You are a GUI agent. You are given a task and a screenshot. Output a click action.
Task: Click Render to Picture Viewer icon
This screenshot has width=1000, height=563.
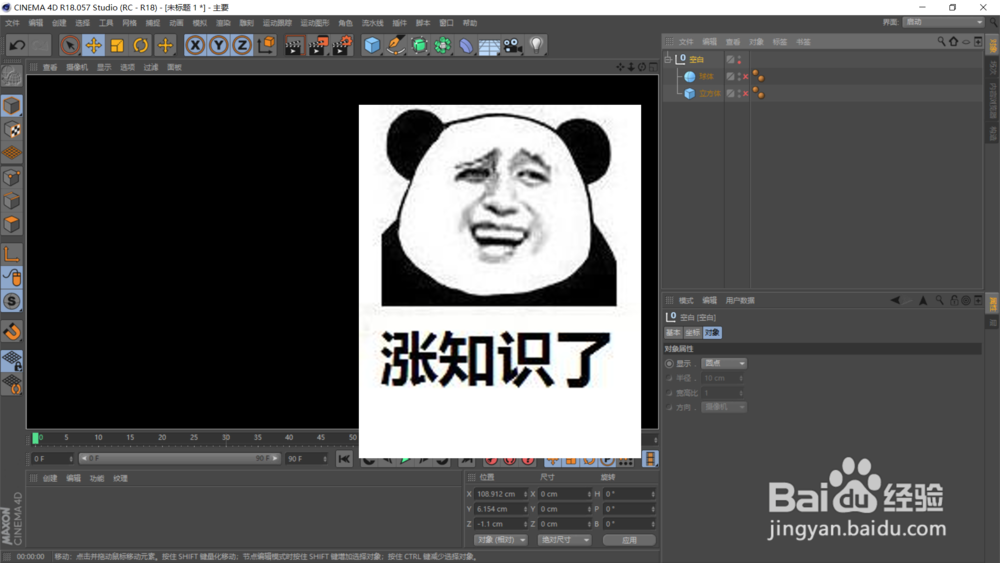[x=318, y=45]
